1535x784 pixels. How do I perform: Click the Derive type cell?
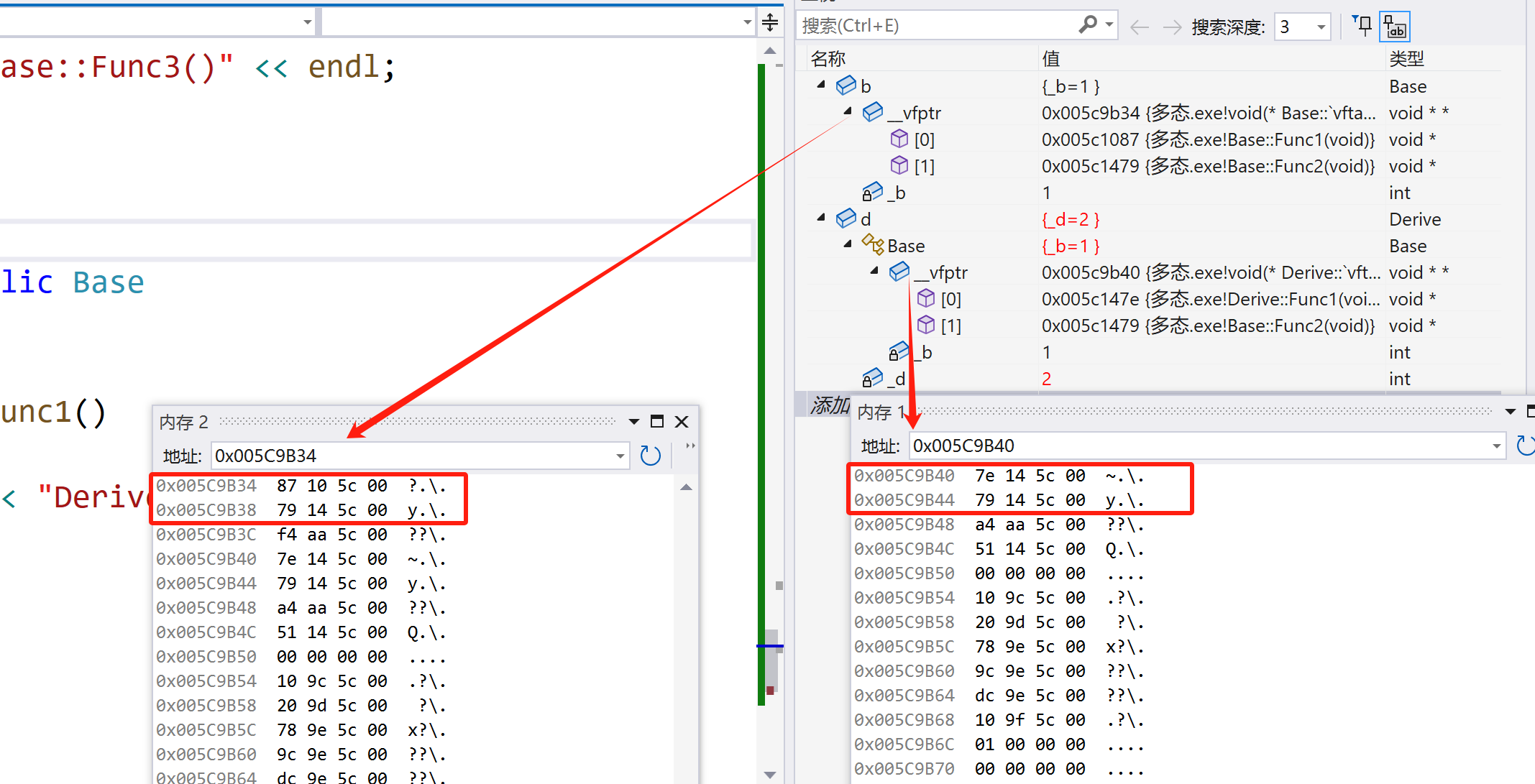[x=1415, y=219]
